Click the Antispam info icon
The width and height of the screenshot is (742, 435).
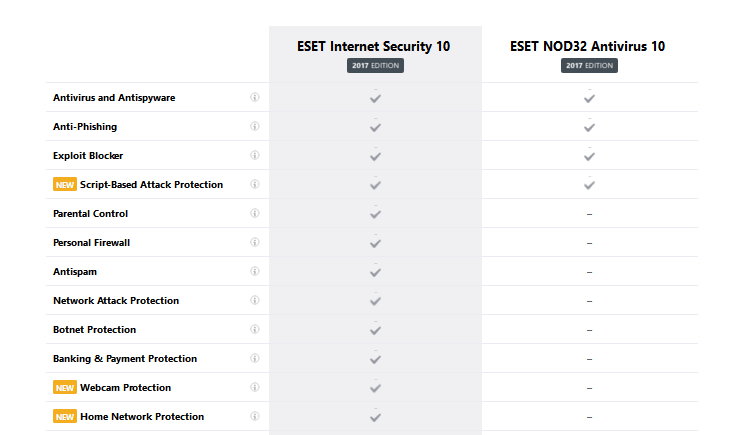click(254, 271)
